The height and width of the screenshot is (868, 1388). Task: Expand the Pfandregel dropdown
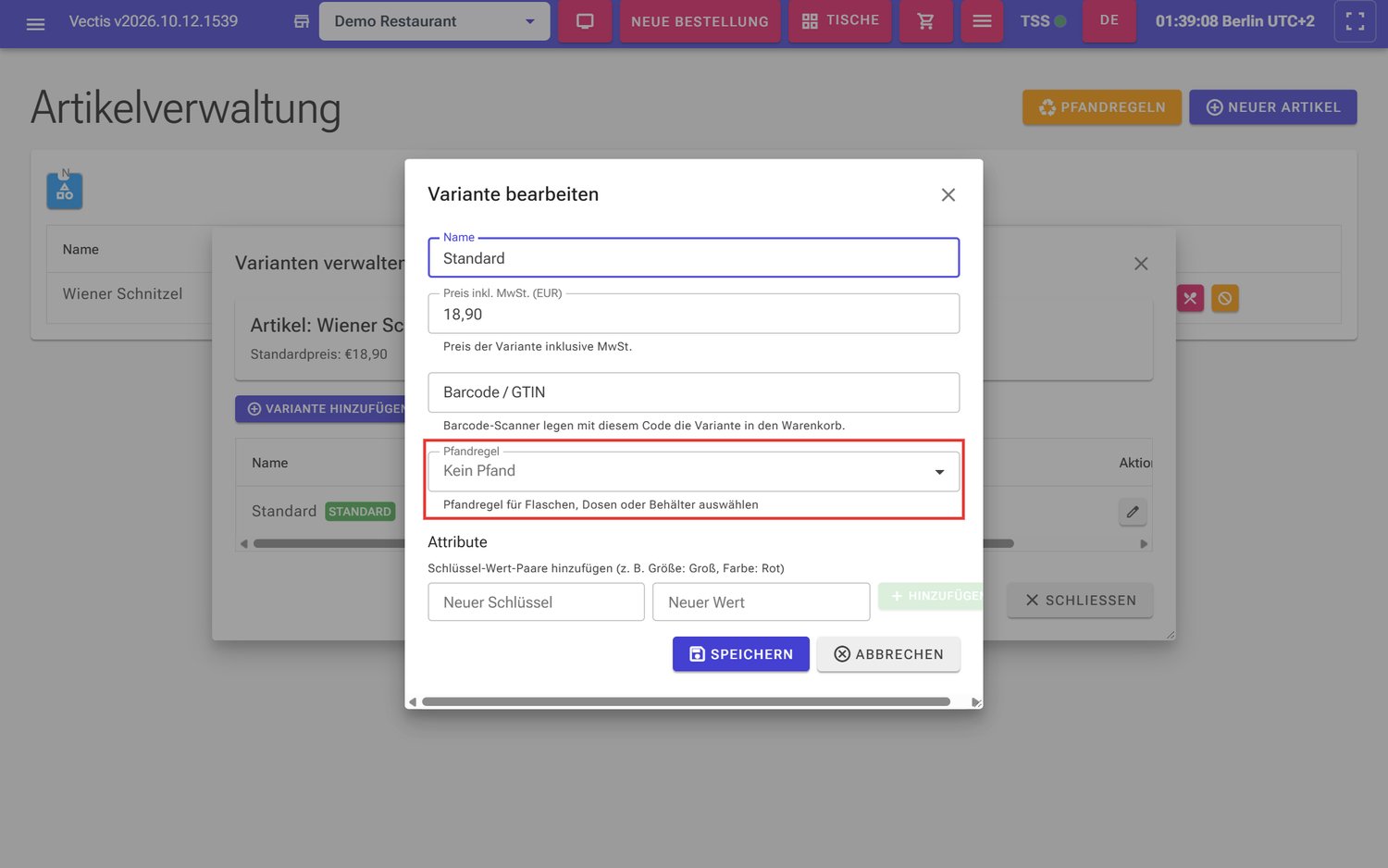tap(694, 471)
